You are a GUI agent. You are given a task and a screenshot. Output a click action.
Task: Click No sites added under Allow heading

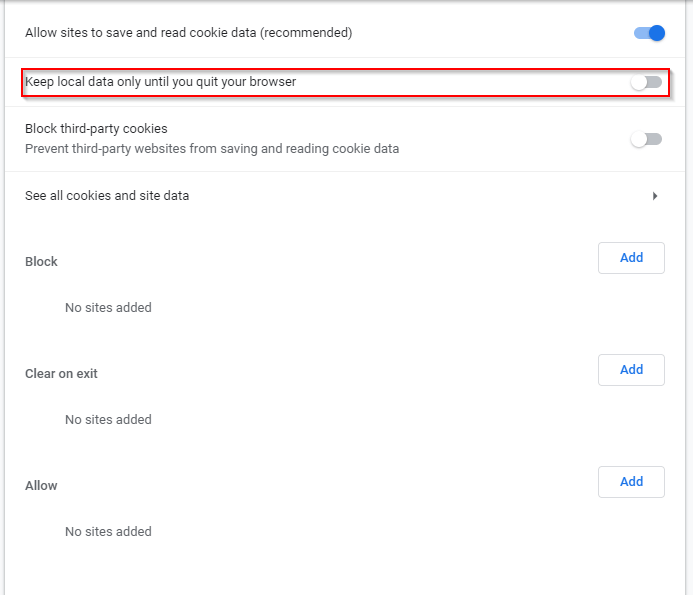click(108, 532)
